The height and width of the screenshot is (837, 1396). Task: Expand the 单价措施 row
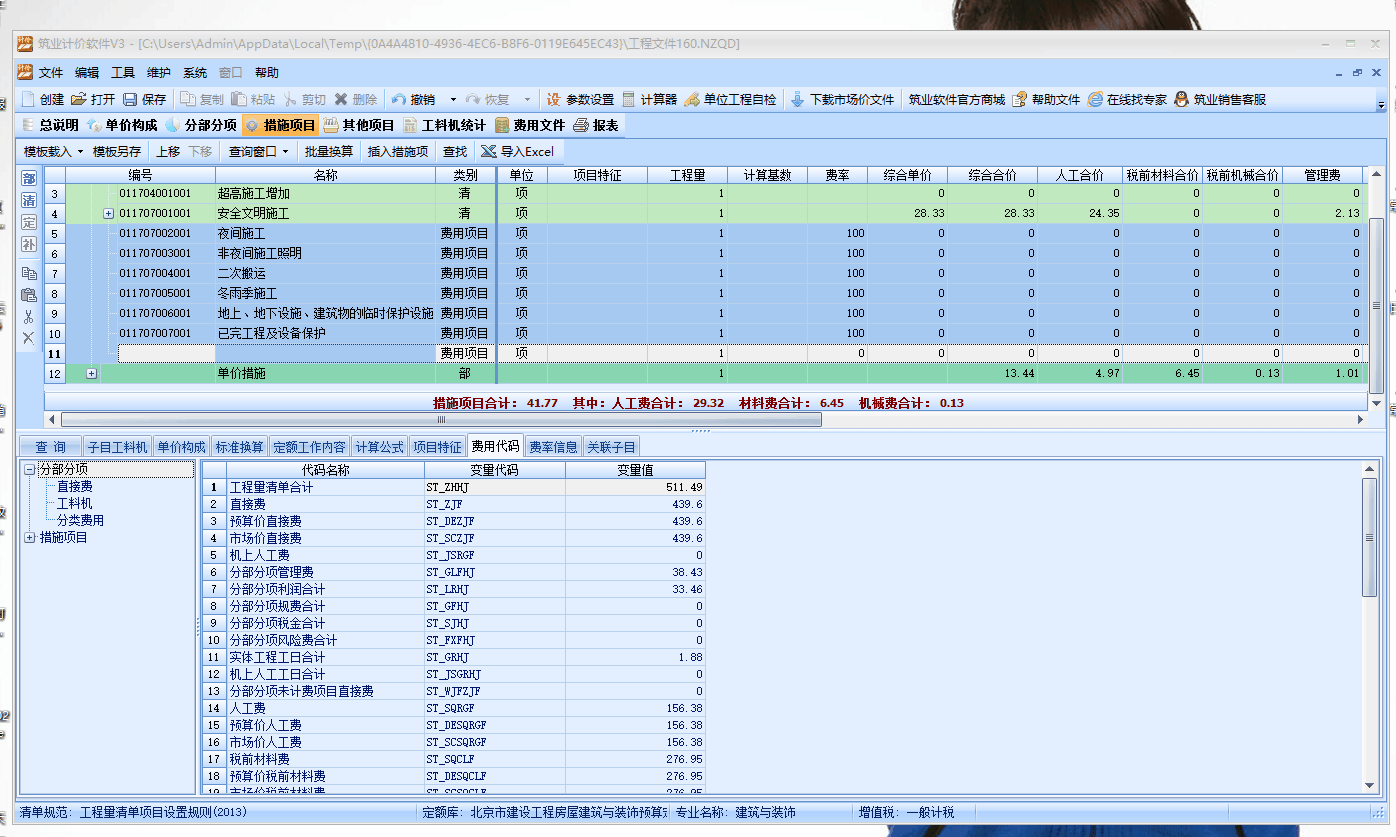click(x=92, y=374)
